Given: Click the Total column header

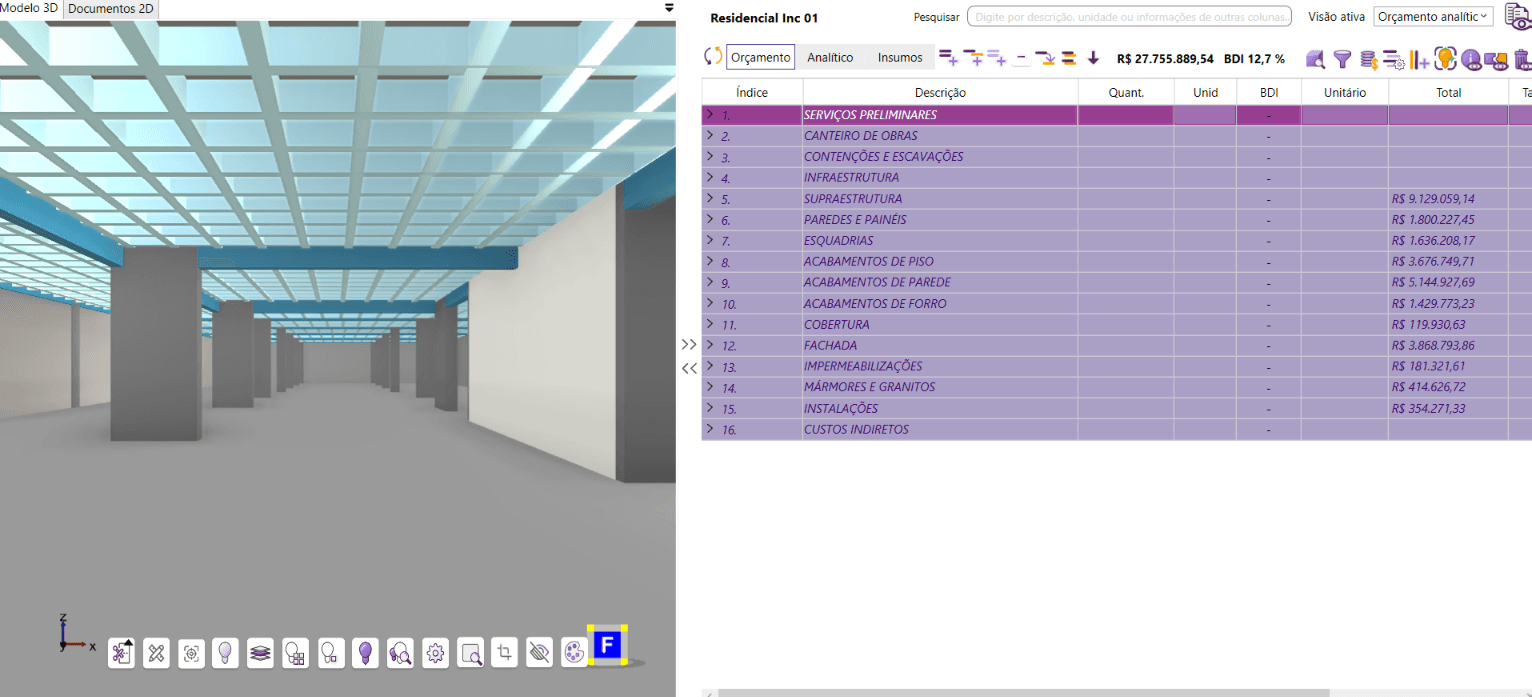Looking at the screenshot, I should click(1448, 92).
